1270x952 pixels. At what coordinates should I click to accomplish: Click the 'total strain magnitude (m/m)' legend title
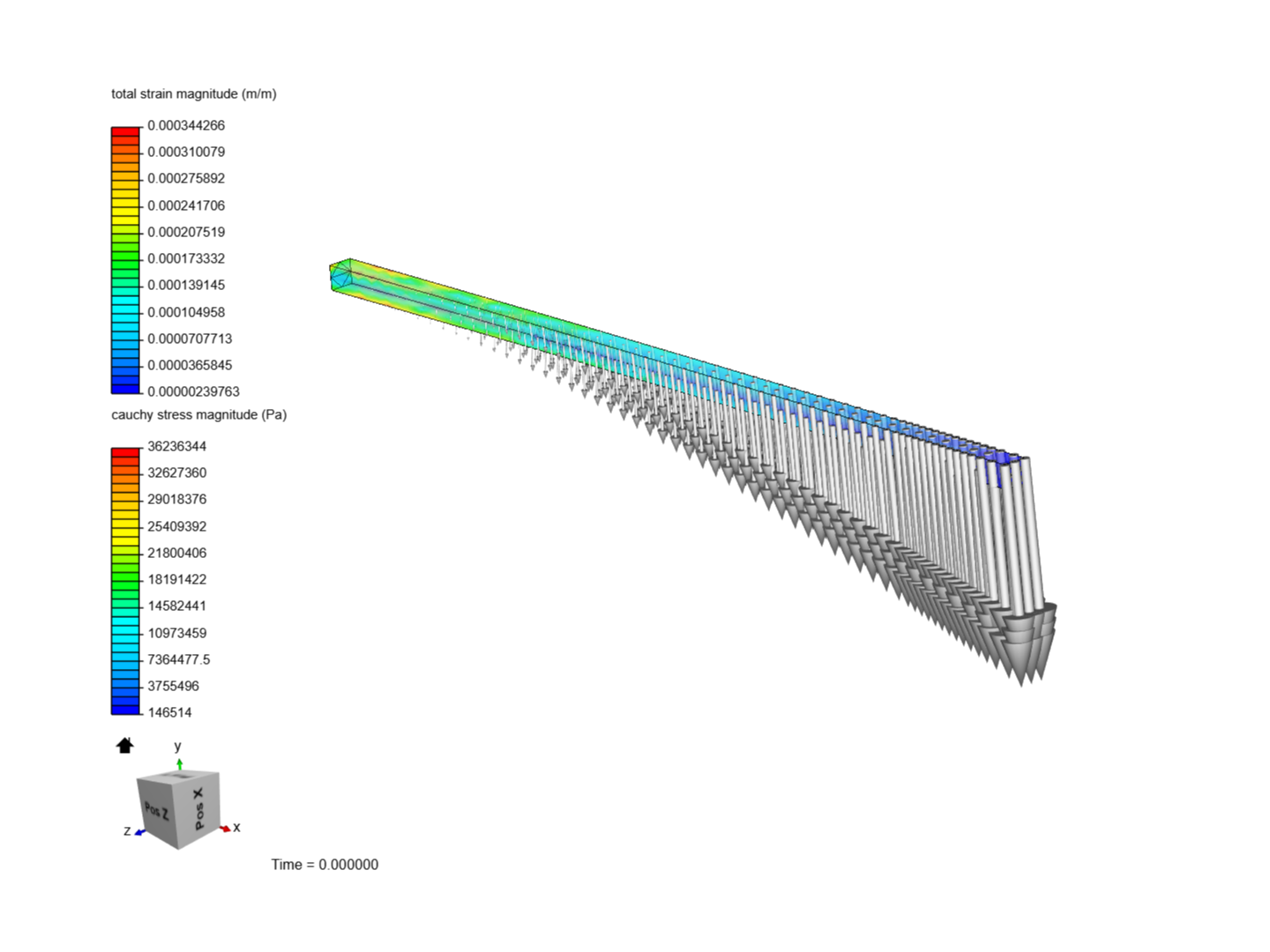click(194, 93)
